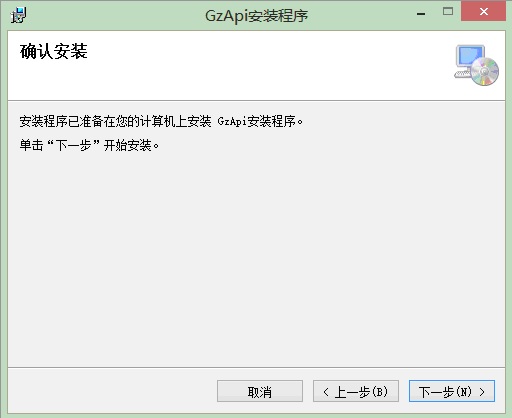Close the GzApi installer window

coord(484,12)
